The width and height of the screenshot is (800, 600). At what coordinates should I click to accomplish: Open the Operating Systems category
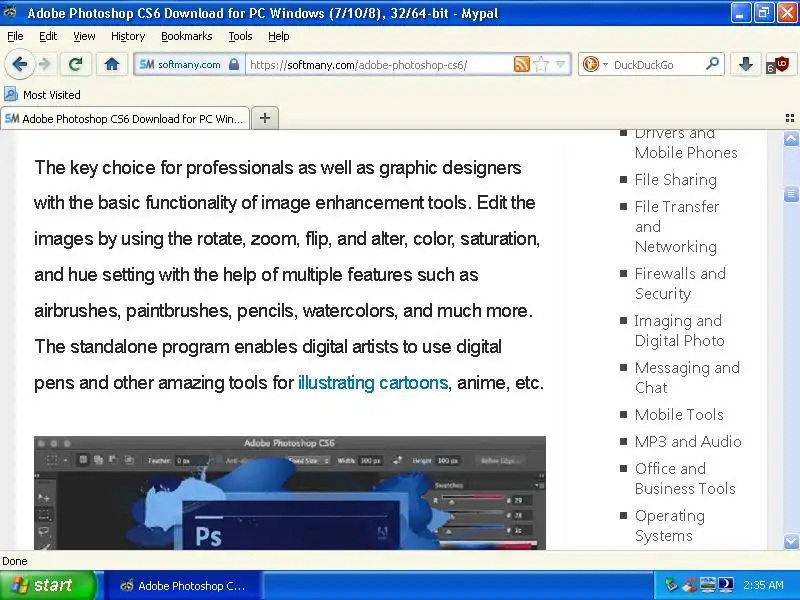click(670, 526)
